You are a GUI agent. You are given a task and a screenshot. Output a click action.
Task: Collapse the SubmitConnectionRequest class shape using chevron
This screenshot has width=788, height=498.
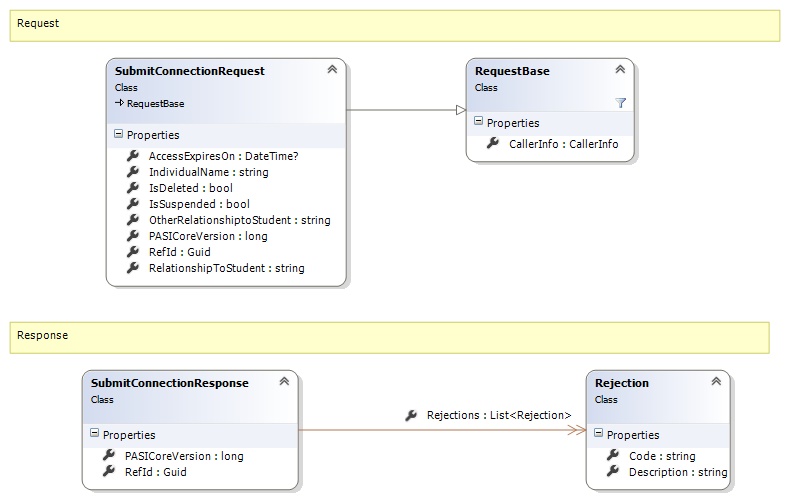click(x=332, y=70)
